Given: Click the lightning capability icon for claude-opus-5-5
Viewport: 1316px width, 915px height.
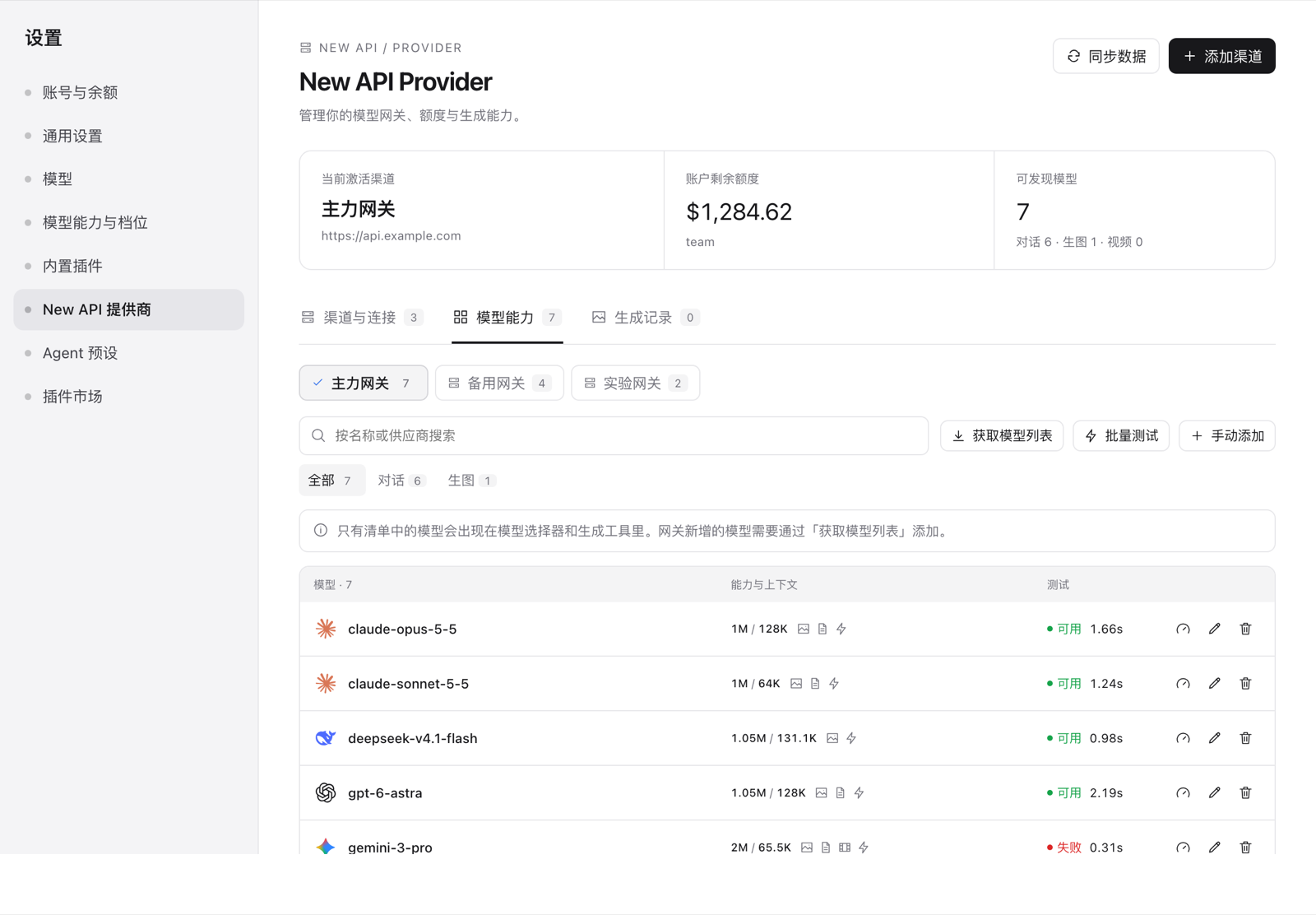Looking at the screenshot, I should click(841, 629).
